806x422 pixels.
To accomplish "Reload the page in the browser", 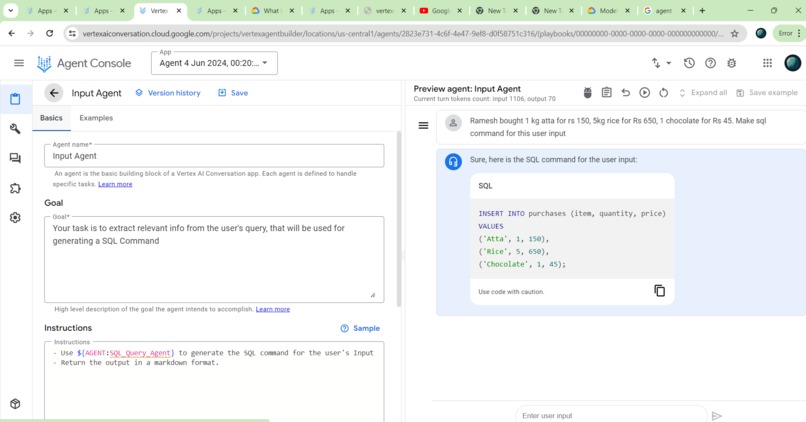I will pos(49,33).
